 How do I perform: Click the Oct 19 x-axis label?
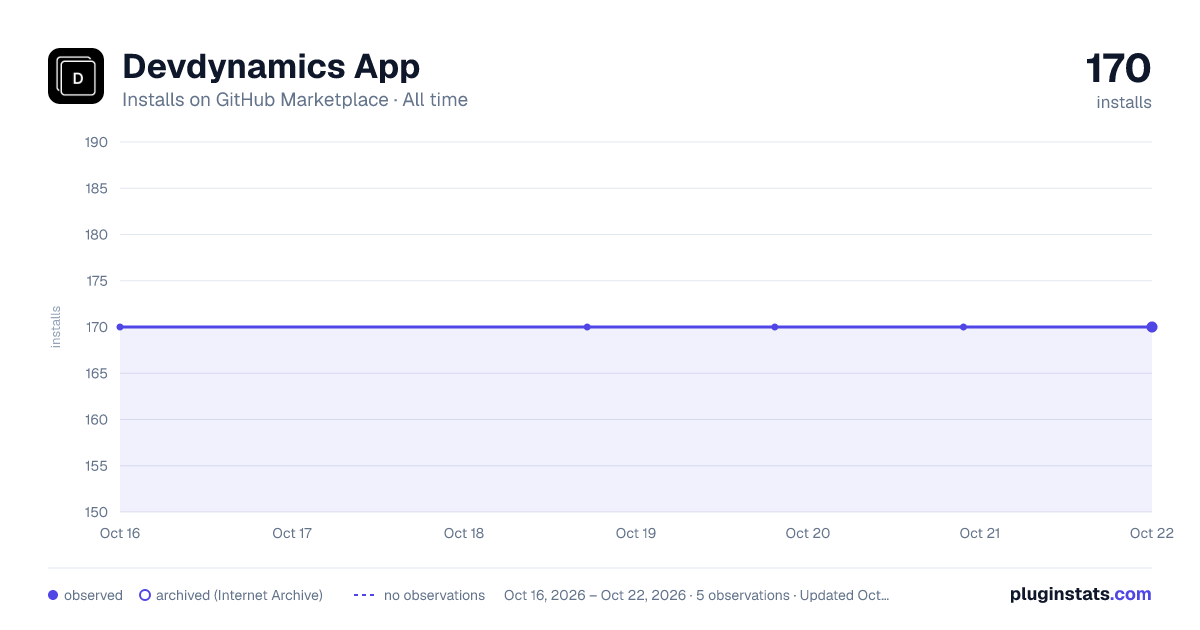coord(636,533)
